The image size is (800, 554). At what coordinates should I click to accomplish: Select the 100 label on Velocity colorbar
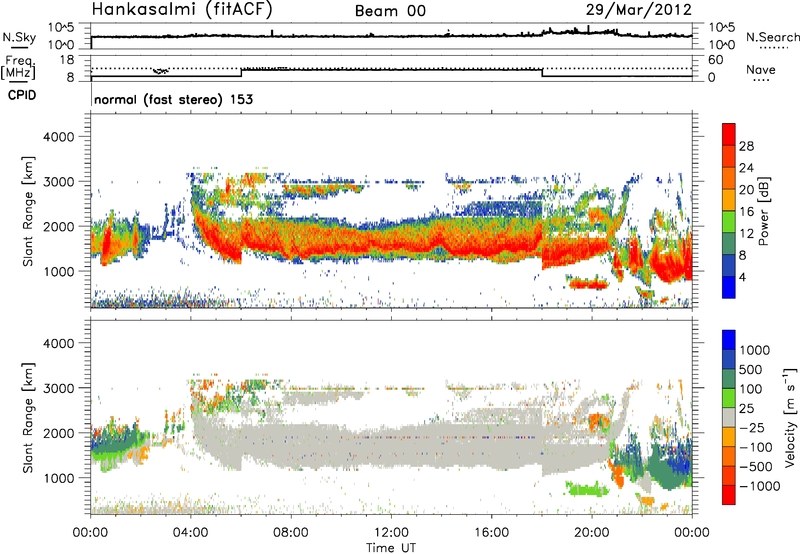click(751, 389)
